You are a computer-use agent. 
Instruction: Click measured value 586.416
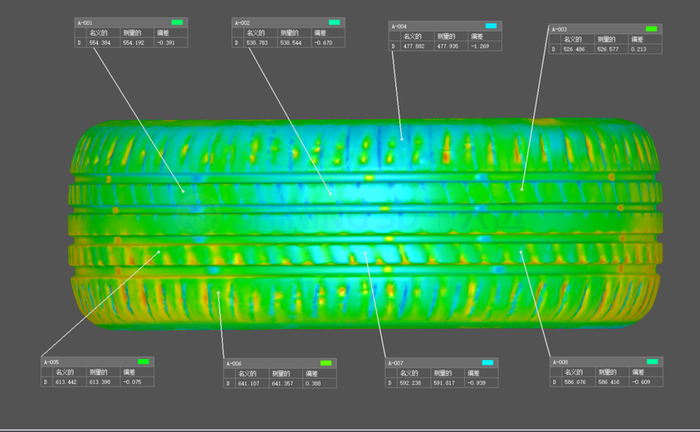[x=609, y=382]
